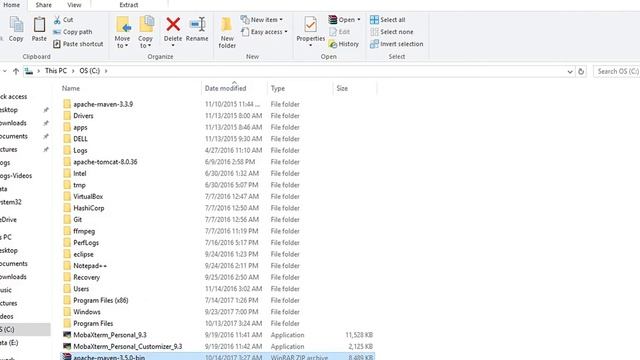640x360 pixels.
Task: Select the Users folder row
Action: (218, 289)
